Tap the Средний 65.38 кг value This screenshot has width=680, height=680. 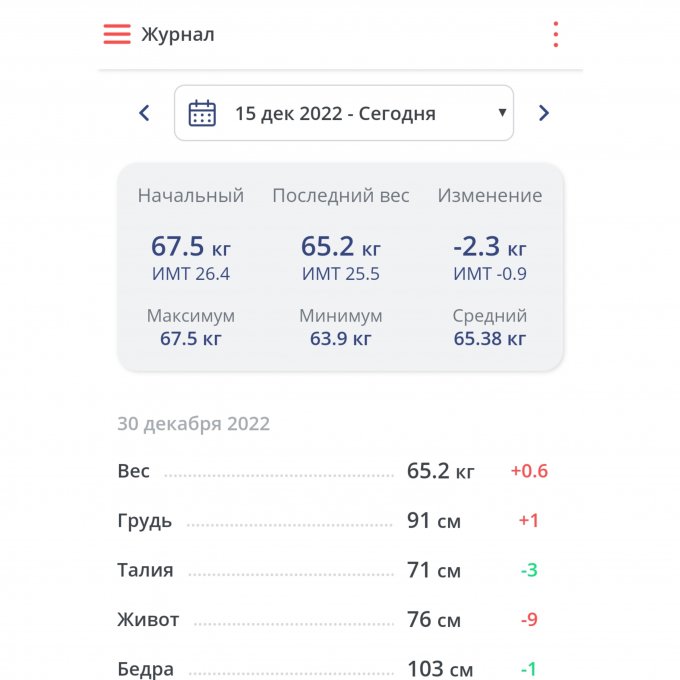pyautogui.click(x=489, y=338)
